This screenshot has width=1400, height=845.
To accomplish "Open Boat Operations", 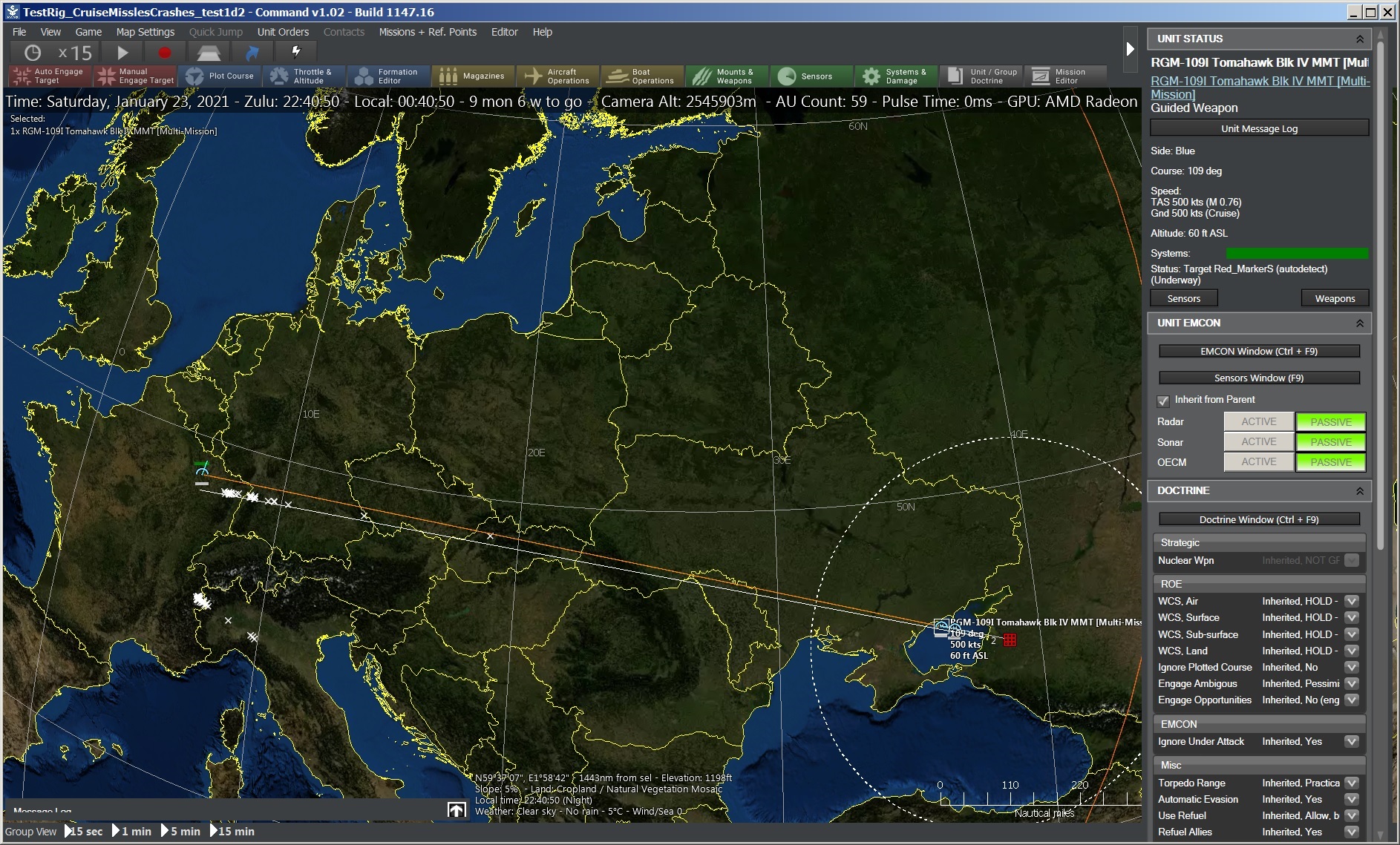I will pos(641,76).
